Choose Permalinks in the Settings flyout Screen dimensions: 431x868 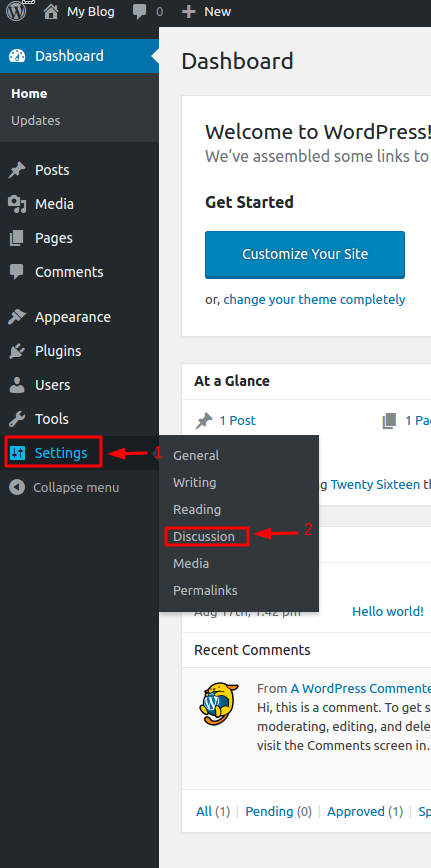(205, 591)
